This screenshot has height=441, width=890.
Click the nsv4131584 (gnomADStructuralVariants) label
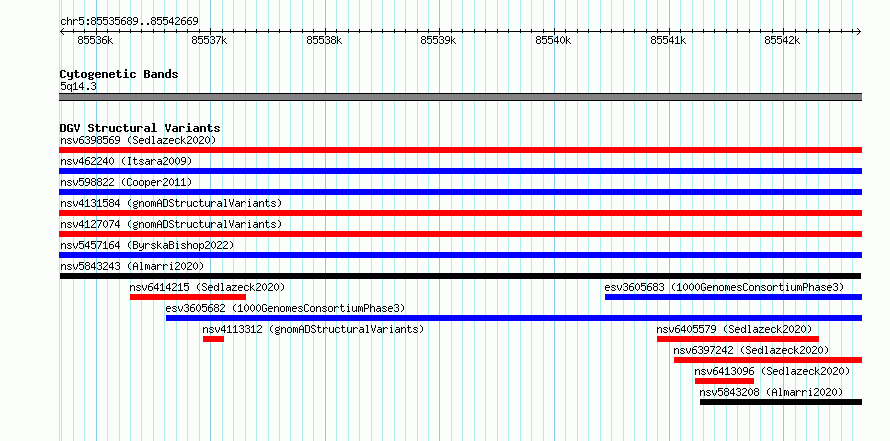click(x=171, y=203)
